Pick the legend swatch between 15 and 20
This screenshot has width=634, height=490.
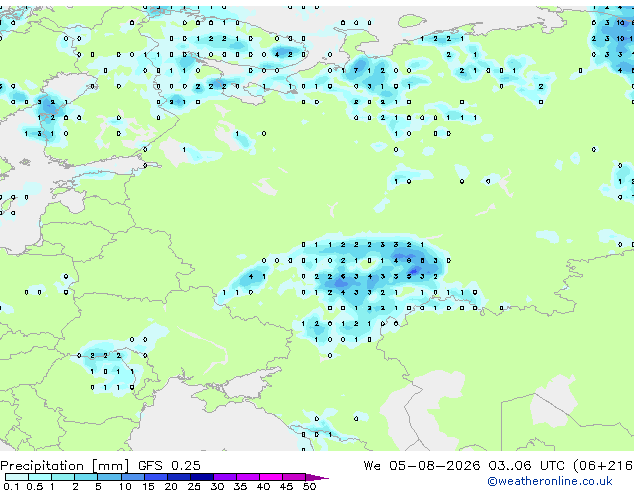tap(156, 477)
